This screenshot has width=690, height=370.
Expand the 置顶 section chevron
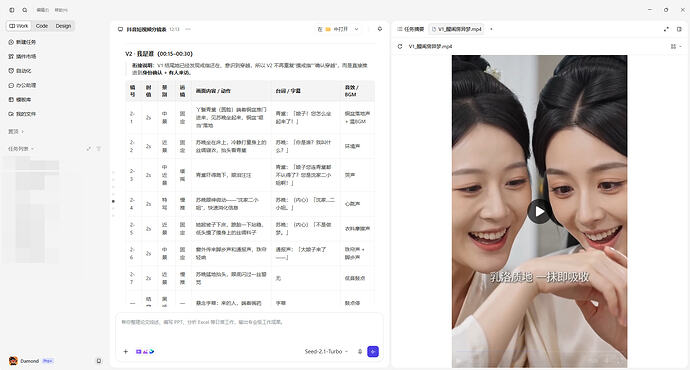(x=23, y=132)
